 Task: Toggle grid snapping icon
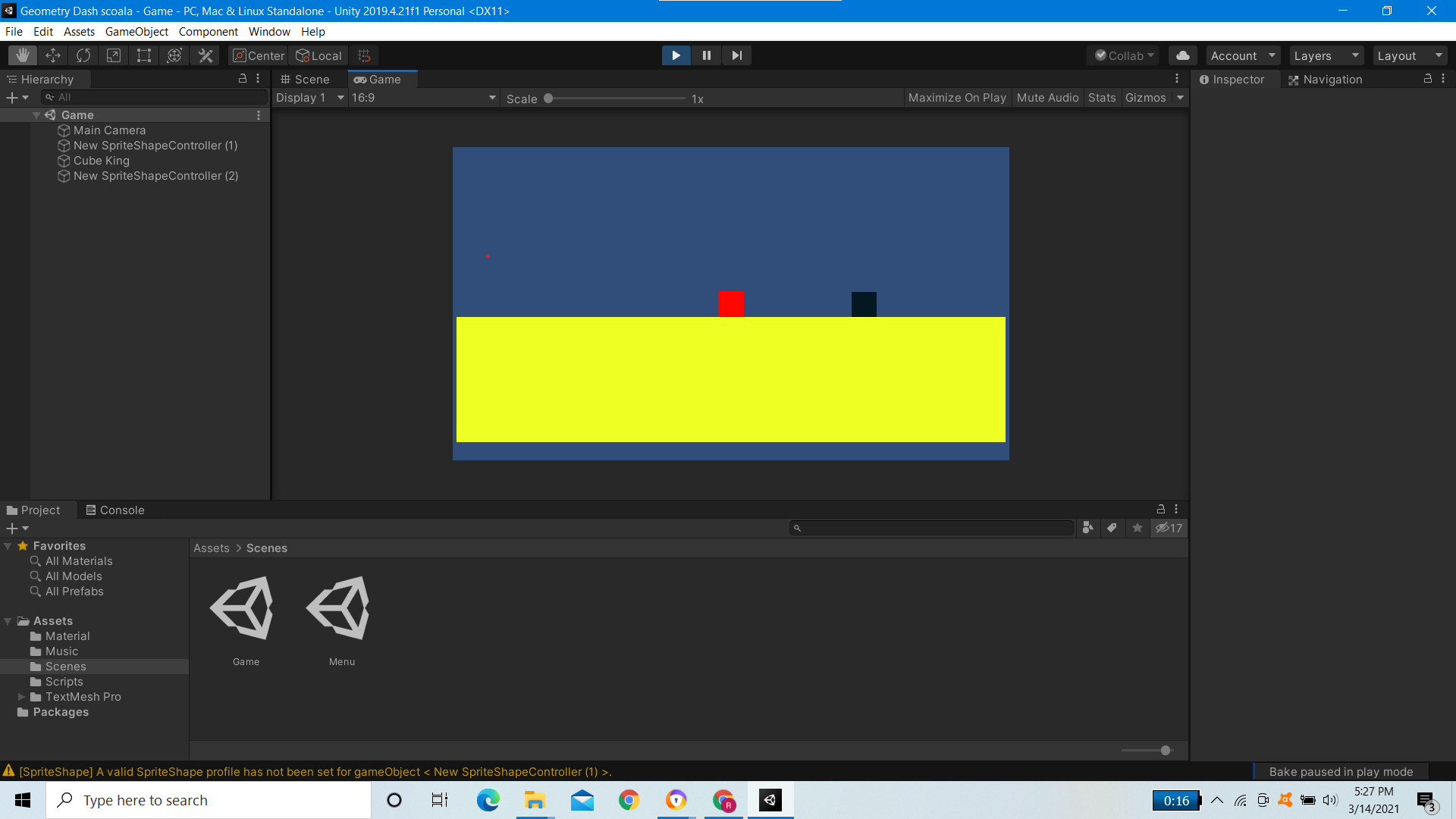tap(364, 55)
